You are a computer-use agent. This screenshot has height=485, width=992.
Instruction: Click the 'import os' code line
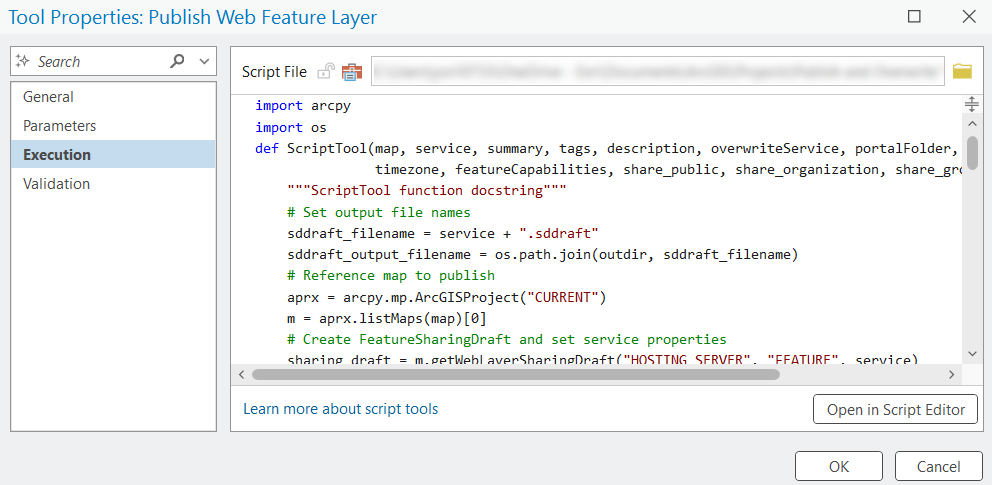(x=291, y=127)
